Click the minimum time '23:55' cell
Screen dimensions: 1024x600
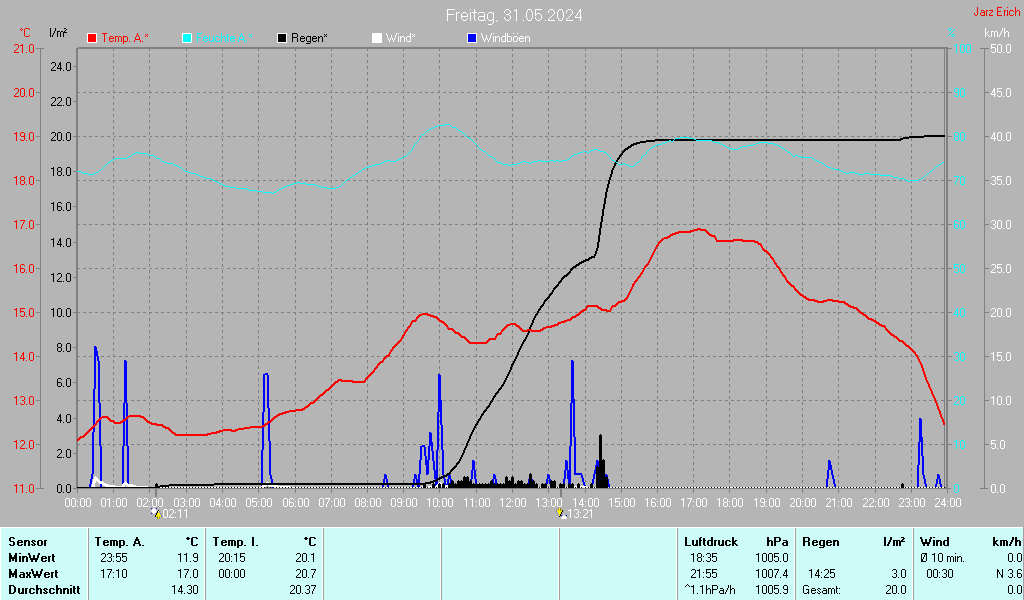pyautogui.click(x=114, y=558)
